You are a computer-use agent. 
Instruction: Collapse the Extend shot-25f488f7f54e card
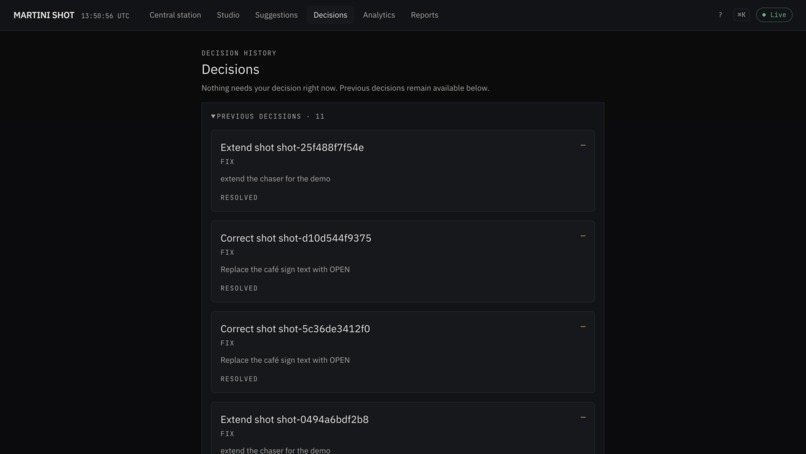click(583, 146)
